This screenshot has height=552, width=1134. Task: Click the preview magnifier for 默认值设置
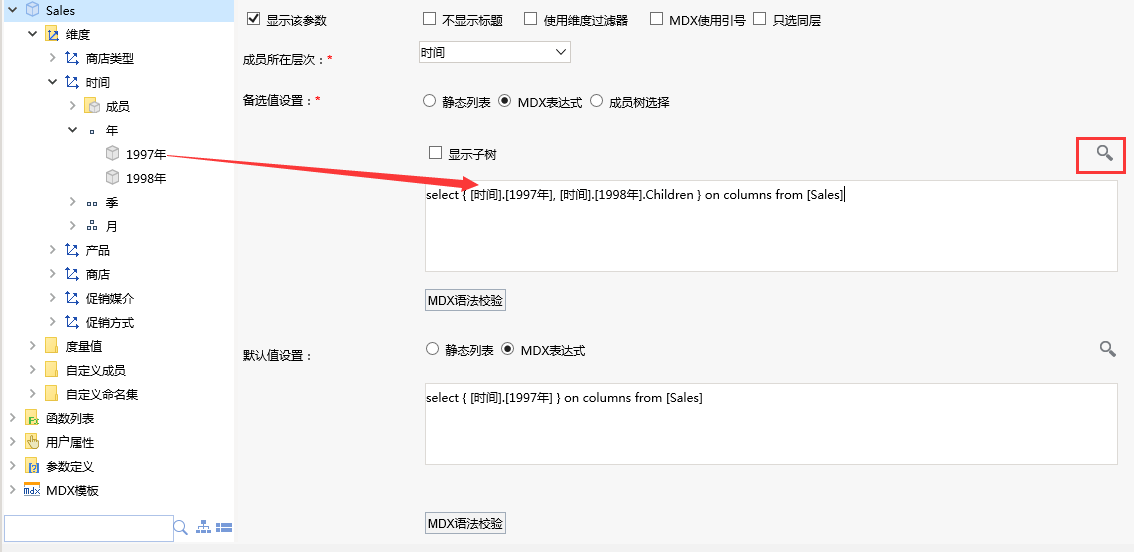pos(1107,349)
